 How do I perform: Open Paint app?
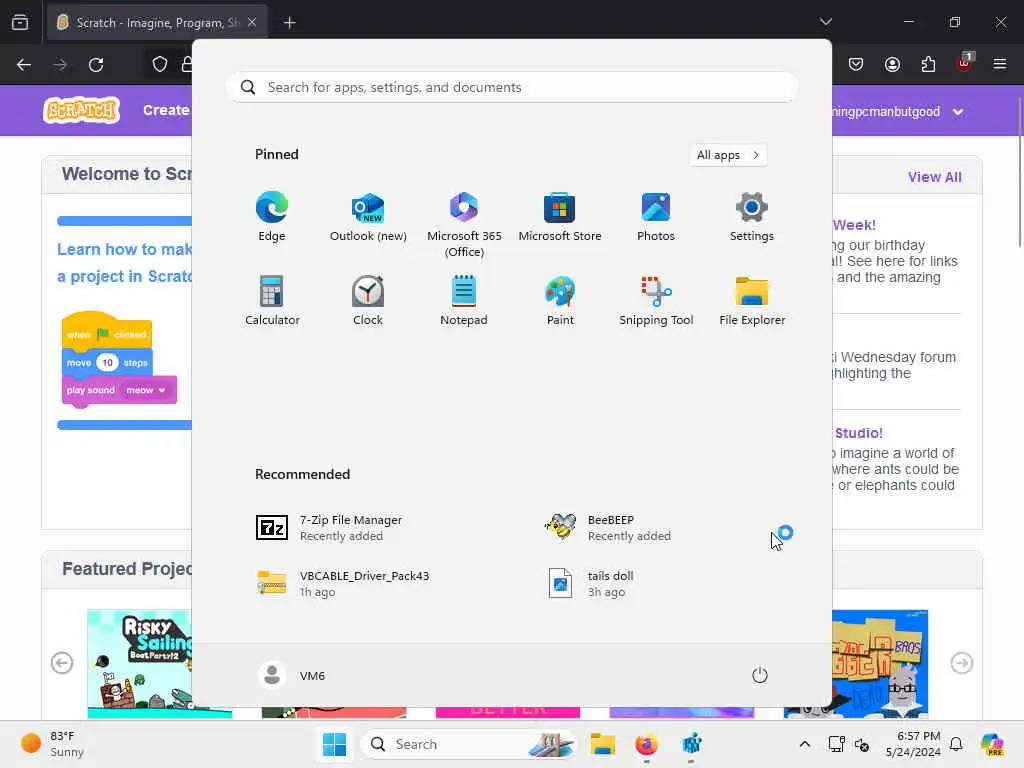click(x=560, y=300)
